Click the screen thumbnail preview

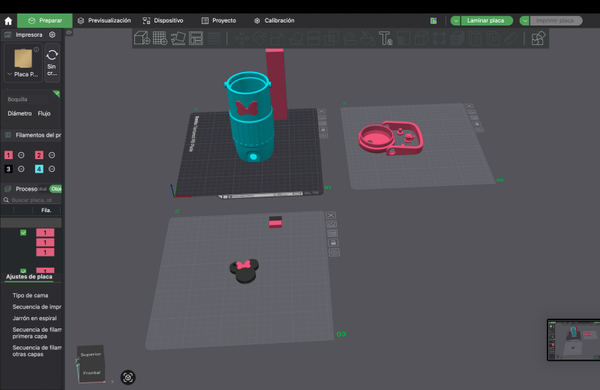tap(573, 340)
